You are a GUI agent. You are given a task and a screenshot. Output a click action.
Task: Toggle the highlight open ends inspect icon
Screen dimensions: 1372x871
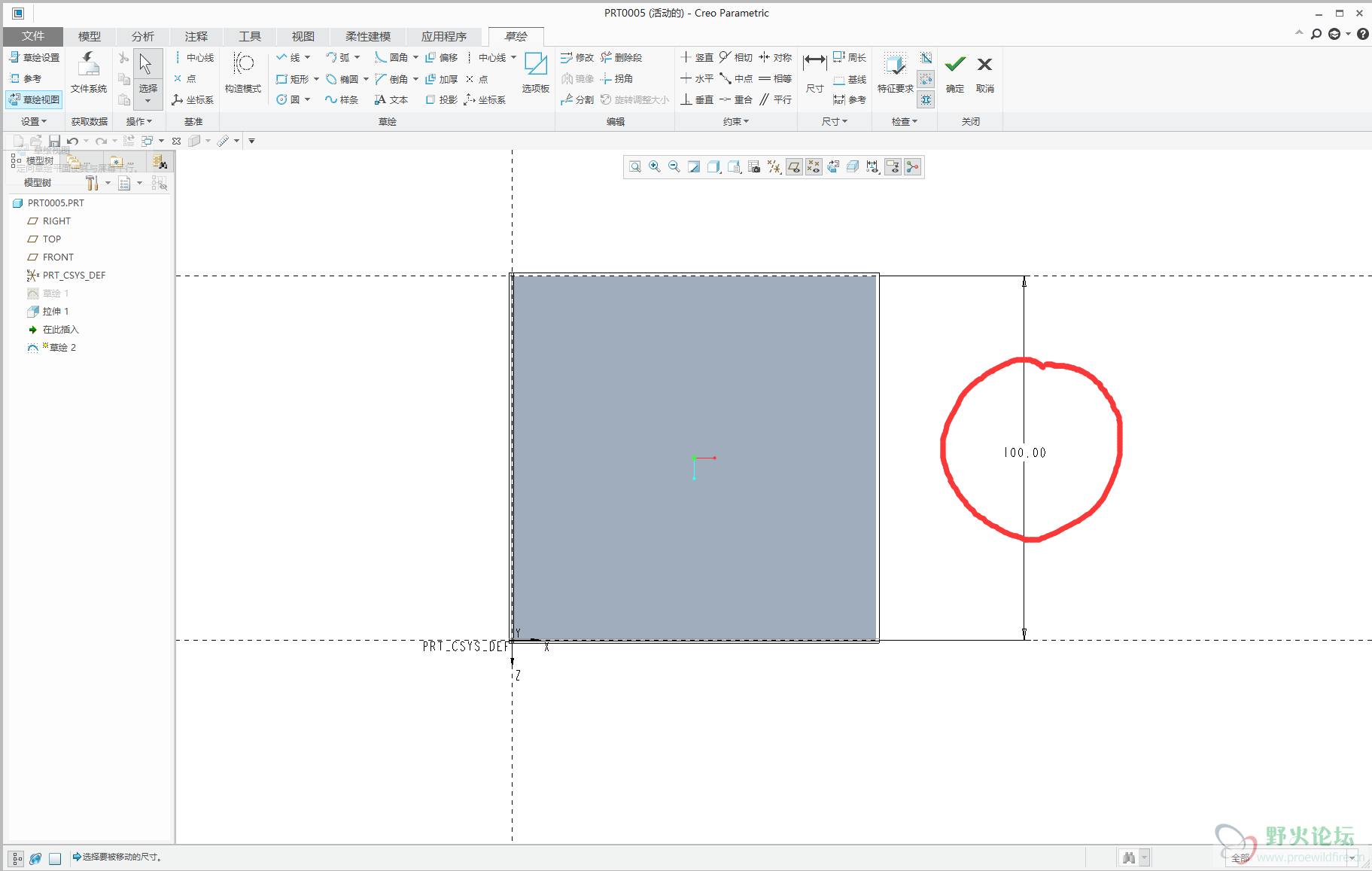(926, 78)
